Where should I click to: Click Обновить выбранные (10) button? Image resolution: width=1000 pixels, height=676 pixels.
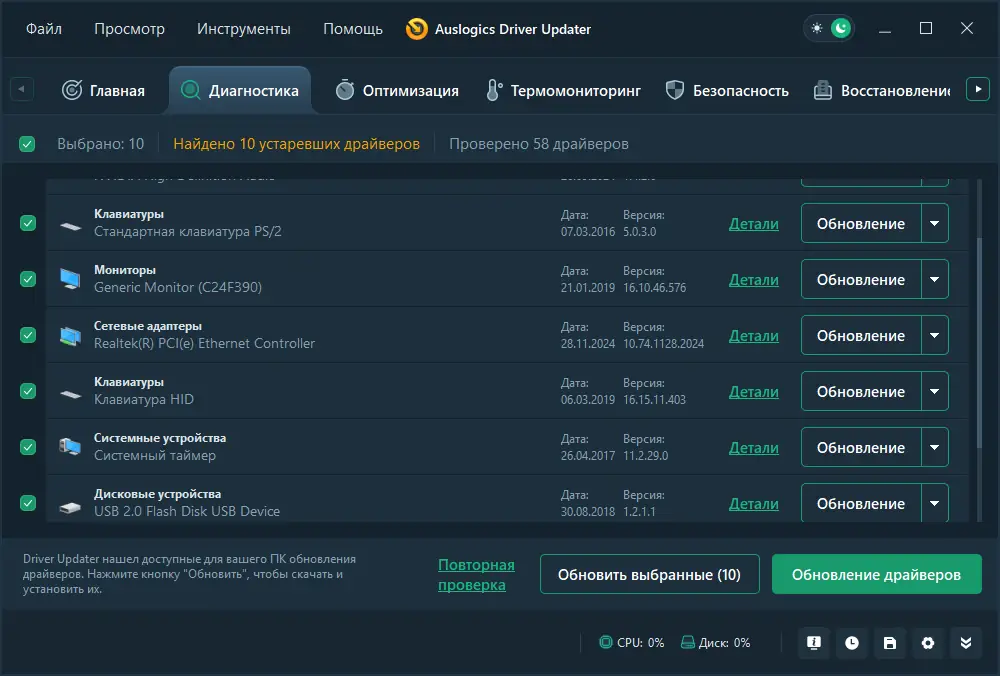click(649, 574)
